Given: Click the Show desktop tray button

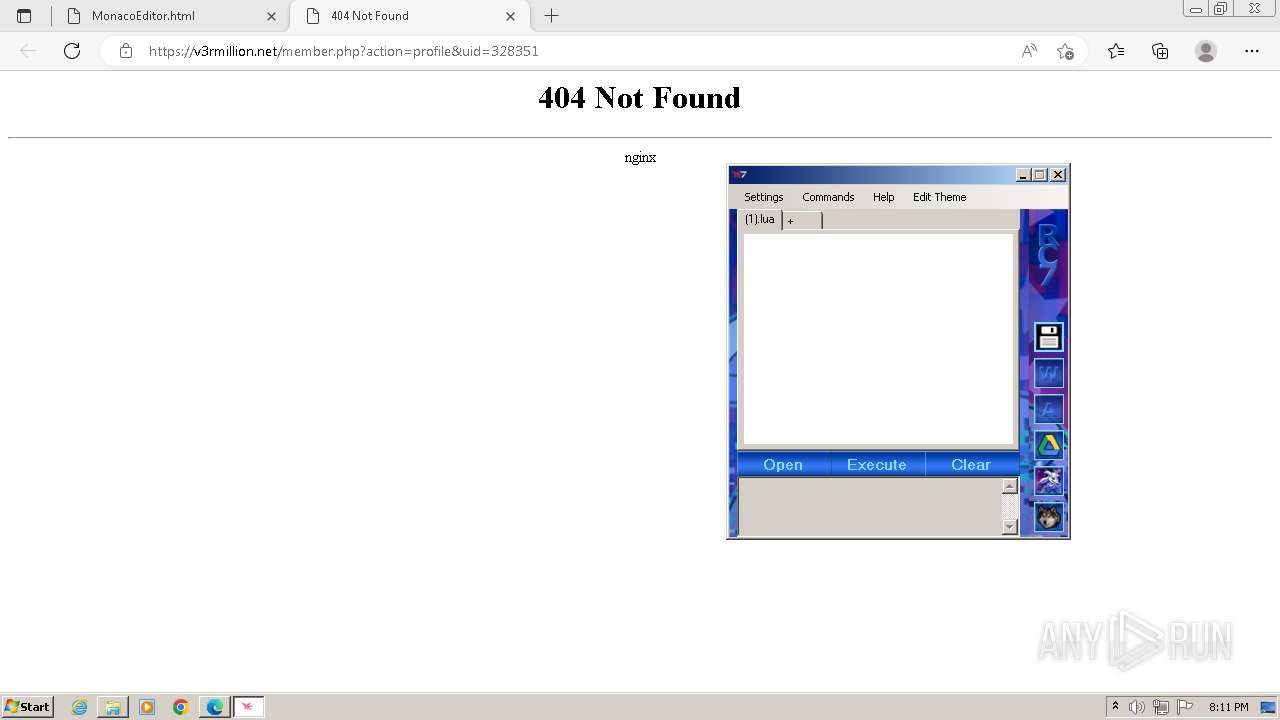Looking at the screenshot, I should (1268, 707).
